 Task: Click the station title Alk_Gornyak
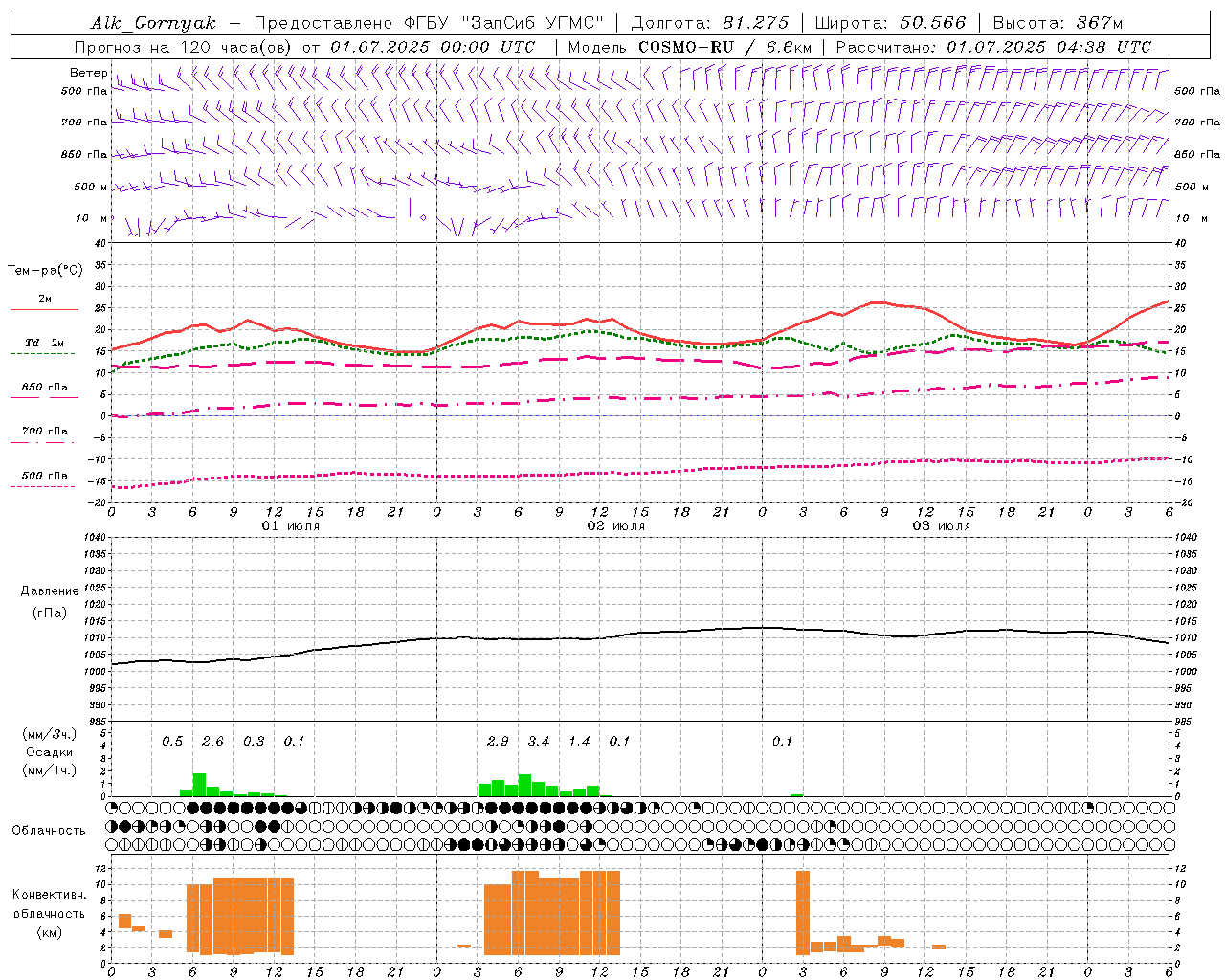(x=153, y=23)
